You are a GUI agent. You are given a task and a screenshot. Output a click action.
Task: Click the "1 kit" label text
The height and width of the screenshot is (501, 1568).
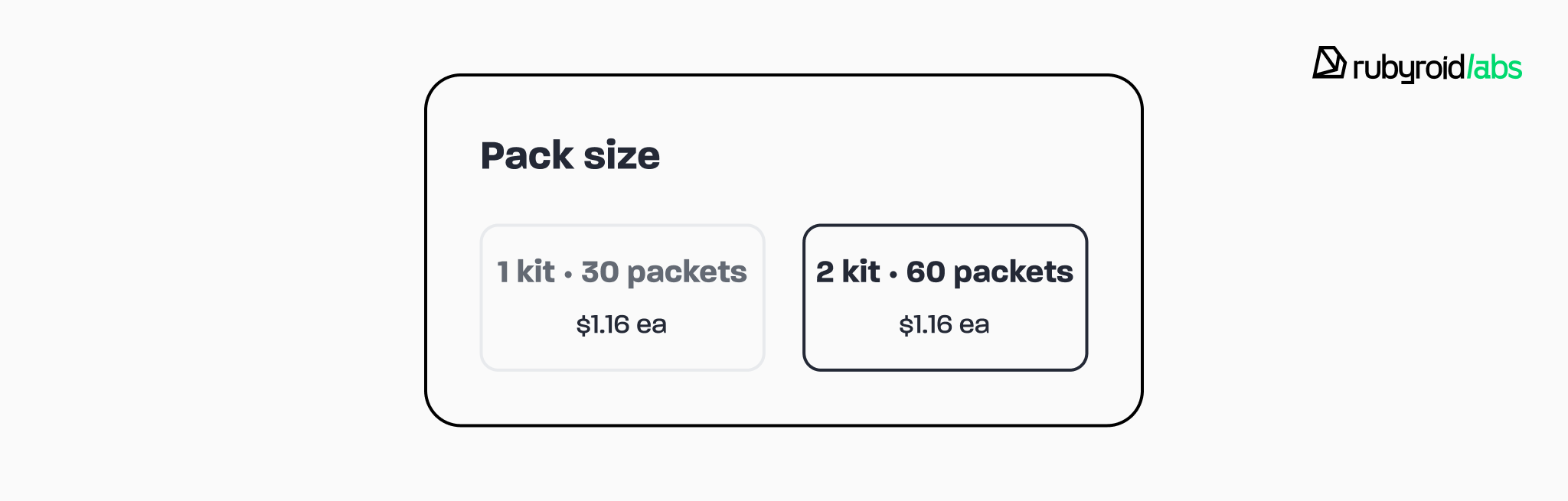[525, 272]
